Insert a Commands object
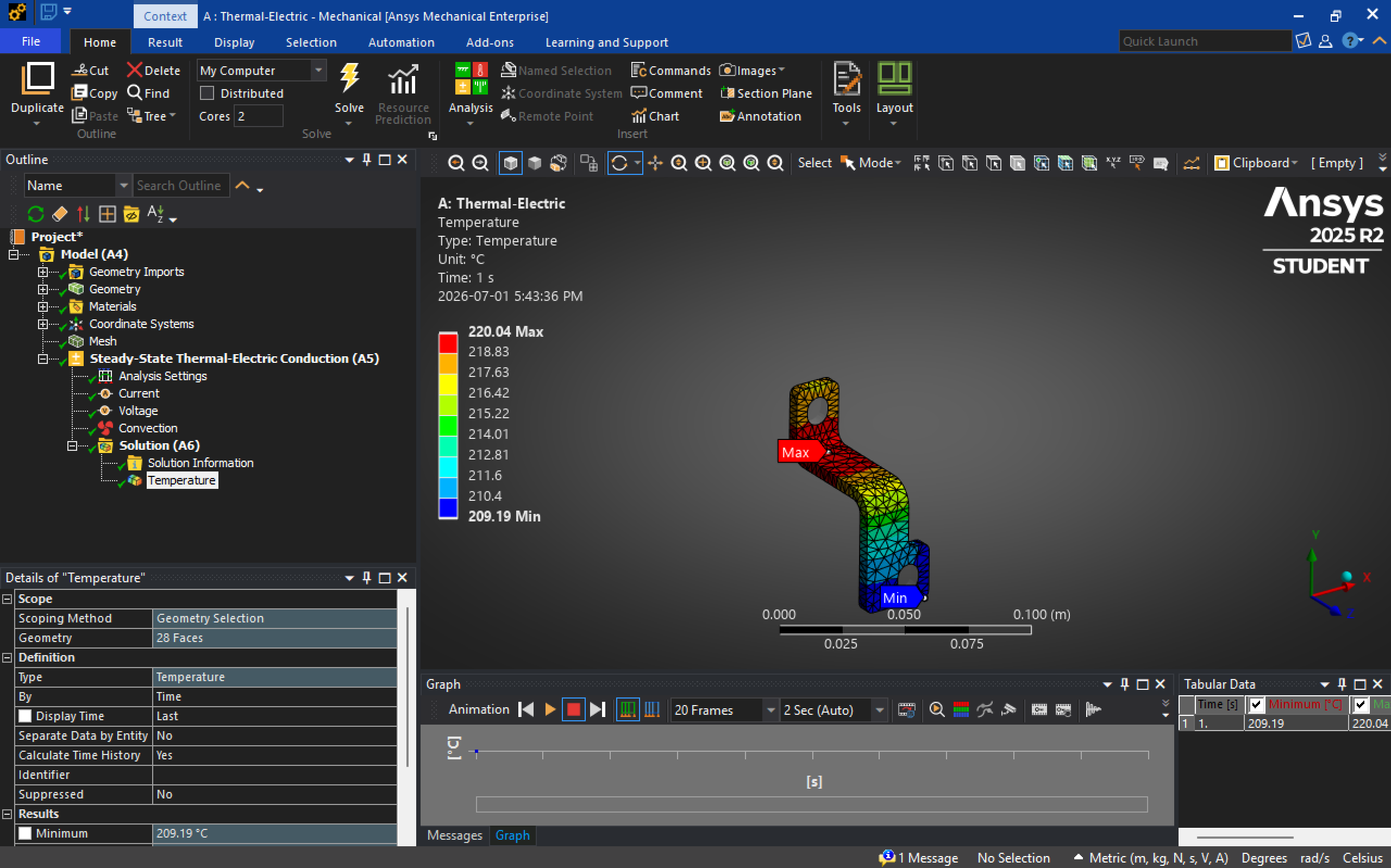This screenshot has height=868, width=1391. (671, 70)
